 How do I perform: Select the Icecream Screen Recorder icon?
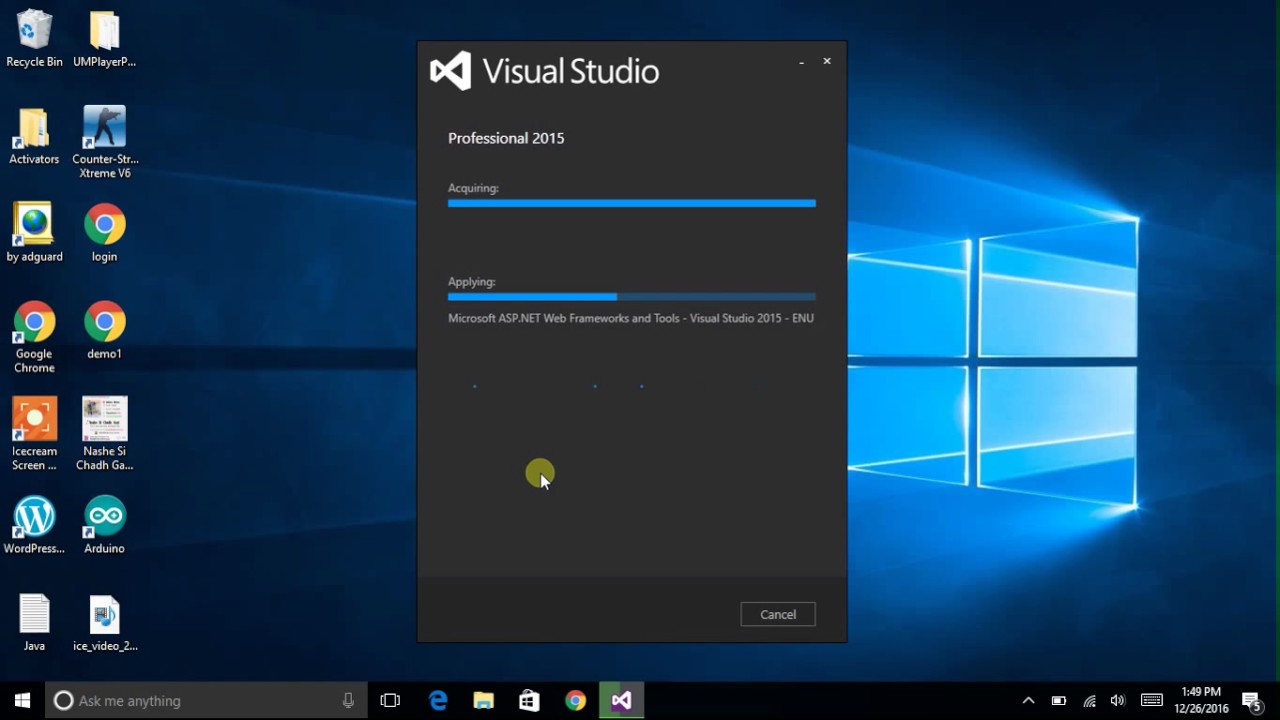coord(34,434)
